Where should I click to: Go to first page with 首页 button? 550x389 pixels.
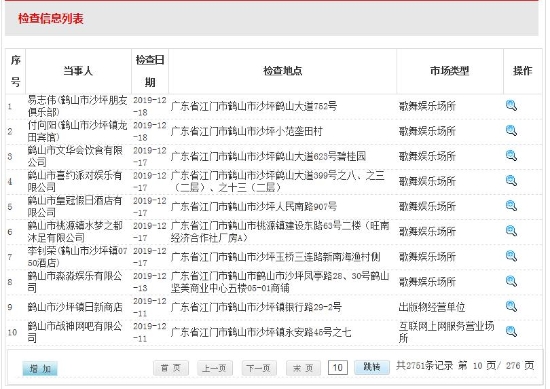point(171,368)
